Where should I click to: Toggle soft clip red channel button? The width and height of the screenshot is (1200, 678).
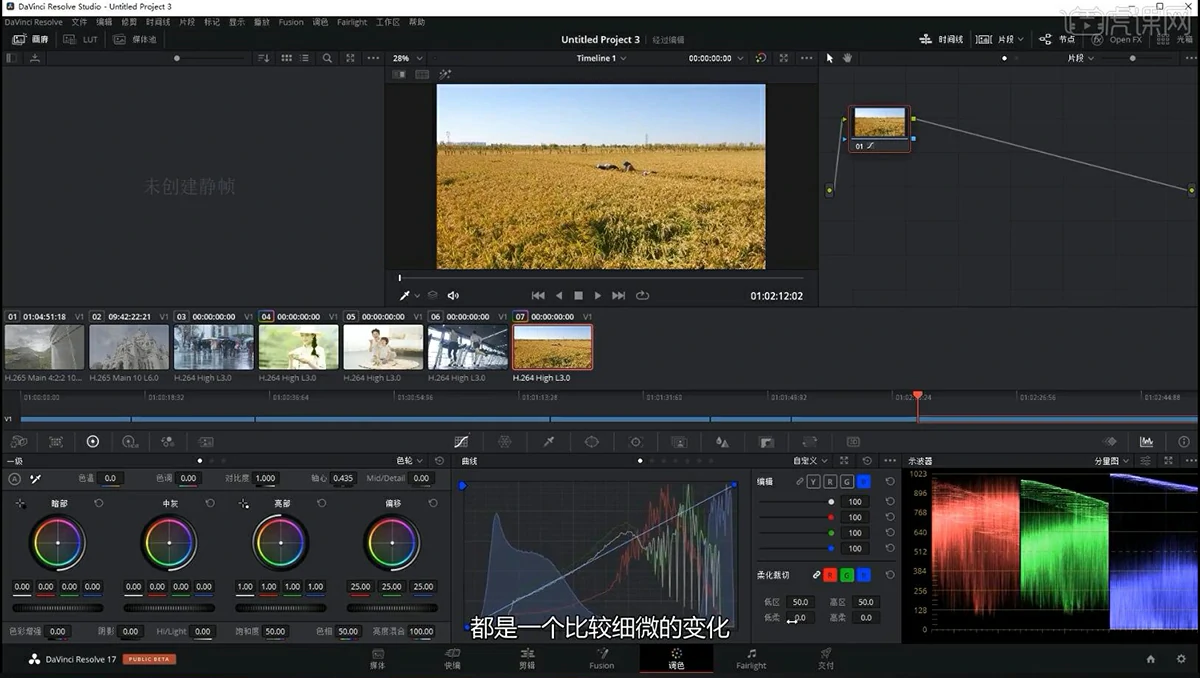[830, 575]
